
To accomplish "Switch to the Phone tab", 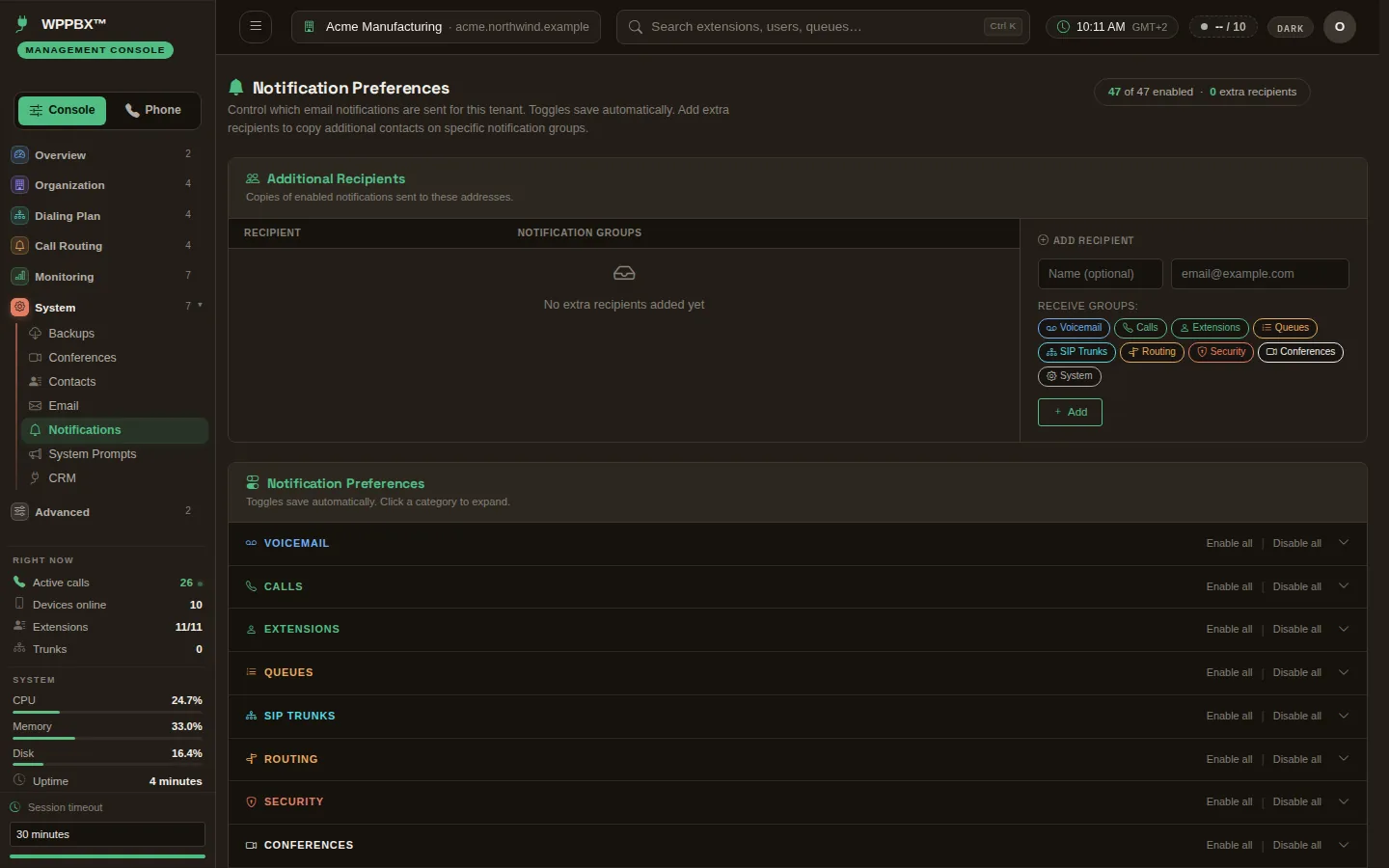I will [x=153, y=110].
